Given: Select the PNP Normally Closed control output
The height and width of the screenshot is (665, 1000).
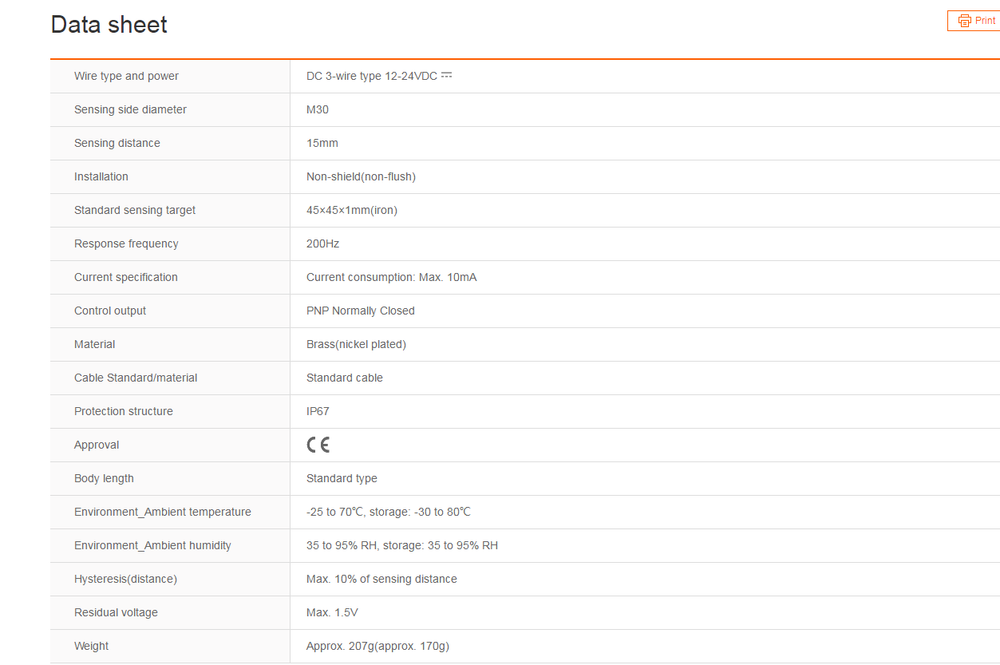Looking at the screenshot, I should click(360, 311).
